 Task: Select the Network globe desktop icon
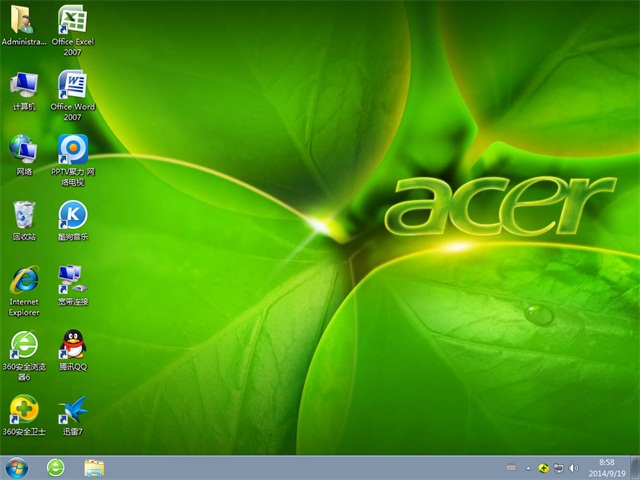click(x=24, y=150)
